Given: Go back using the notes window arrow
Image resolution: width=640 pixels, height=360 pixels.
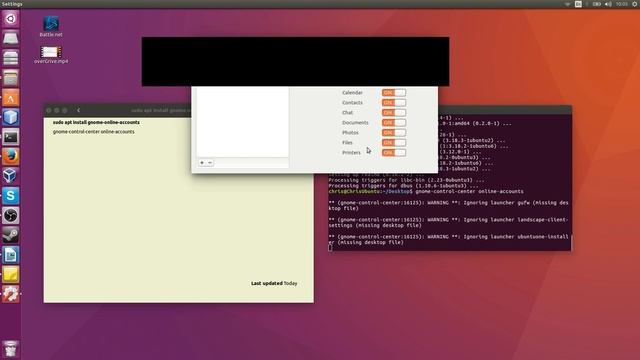Looking at the screenshot, I should (78, 110).
